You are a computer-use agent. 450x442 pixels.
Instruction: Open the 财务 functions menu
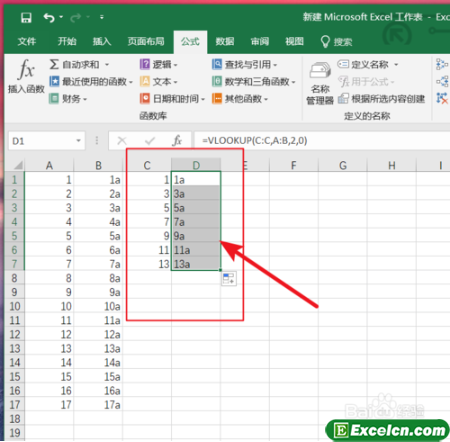pyautogui.click(x=68, y=99)
